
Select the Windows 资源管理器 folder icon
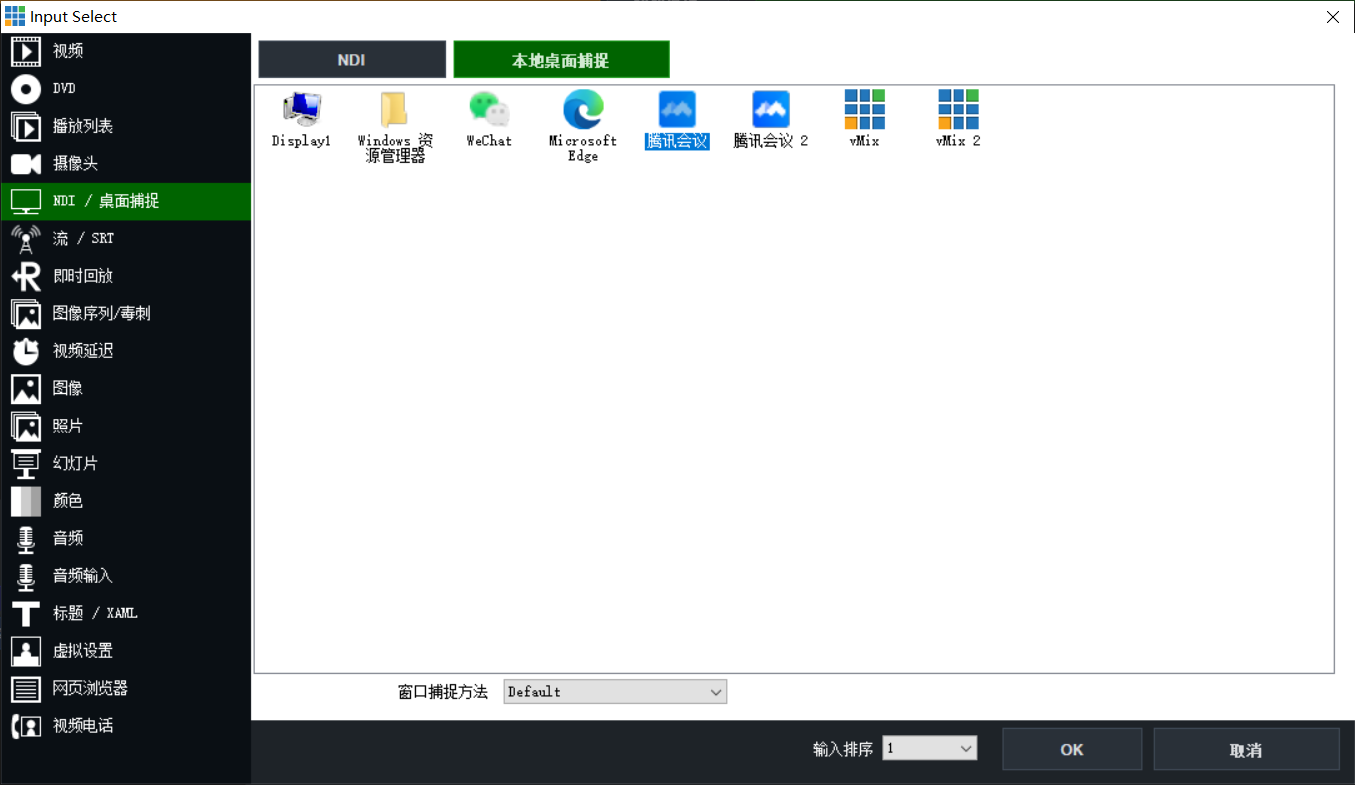tap(395, 110)
